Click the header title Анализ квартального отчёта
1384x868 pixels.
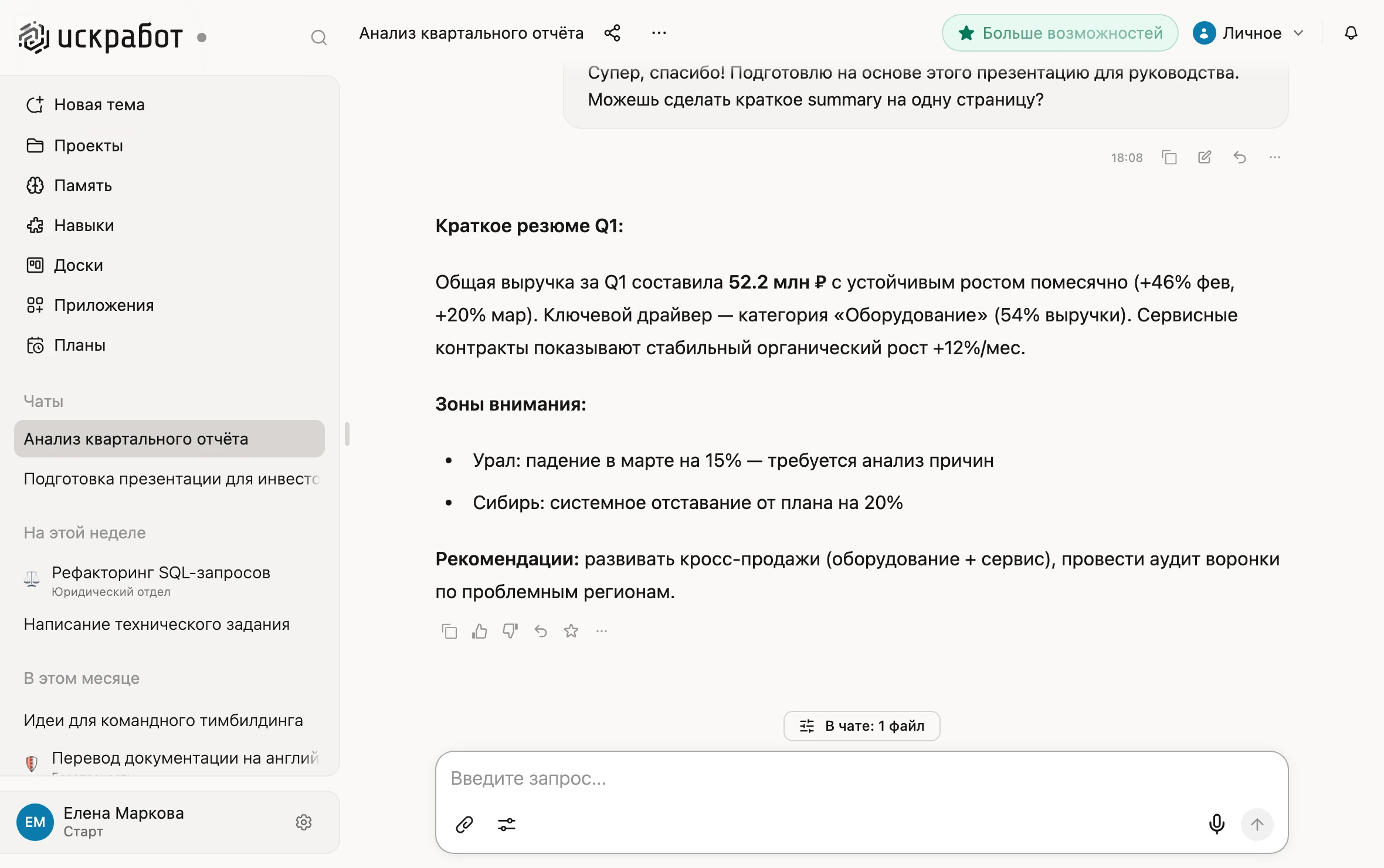[471, 33]
